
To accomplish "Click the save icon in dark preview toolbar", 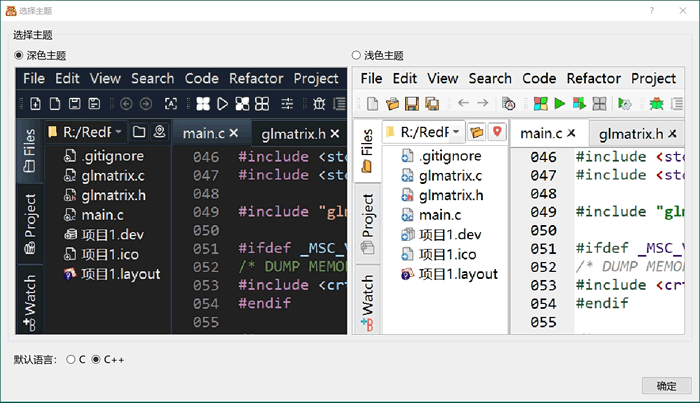I will tap(74, 104).
